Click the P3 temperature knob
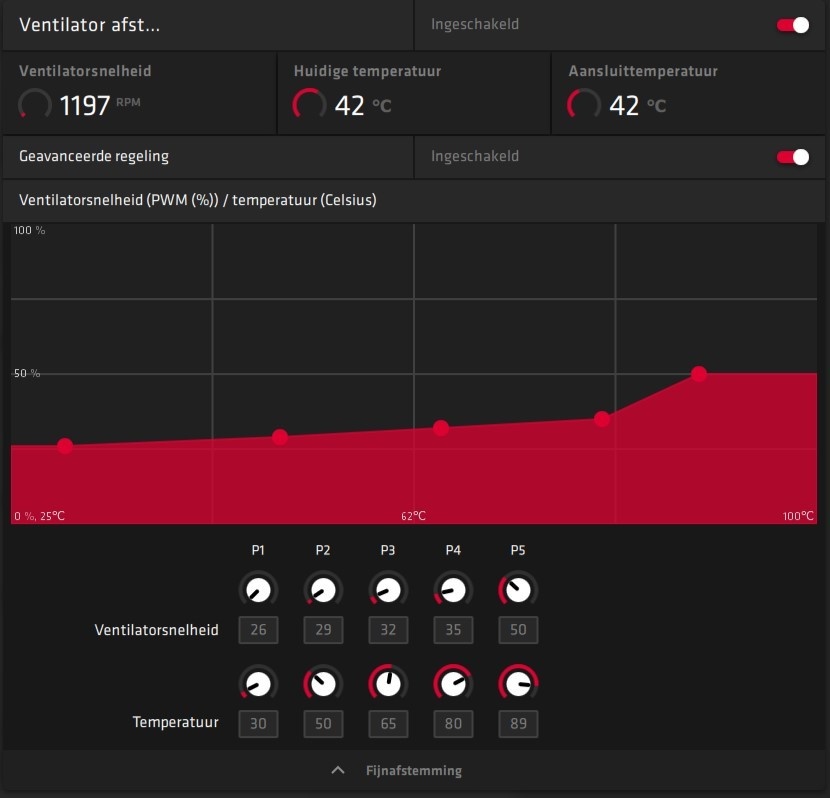 point(388,684)
